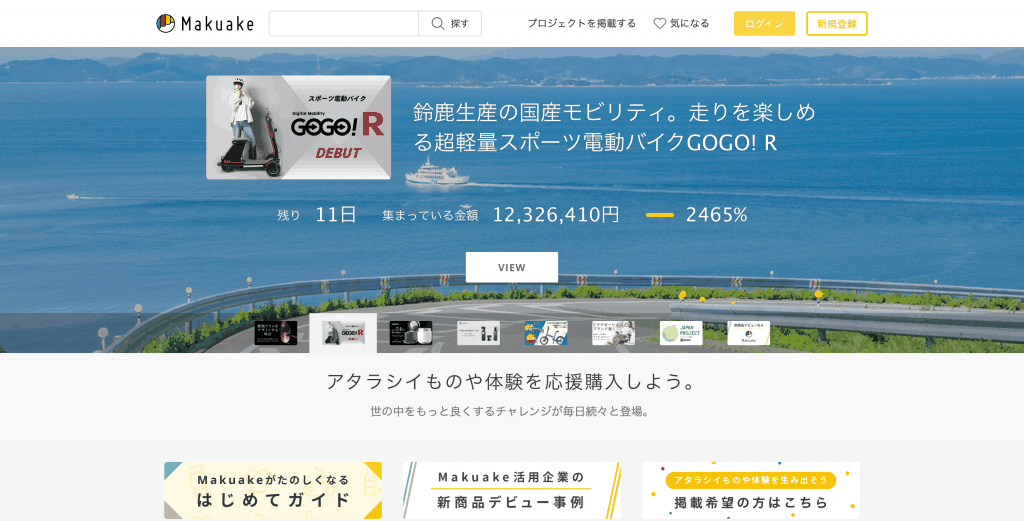Viewport: 1024px width, 521px height.
Task: Click the magnifier search icon
Action: click(438, 24)
